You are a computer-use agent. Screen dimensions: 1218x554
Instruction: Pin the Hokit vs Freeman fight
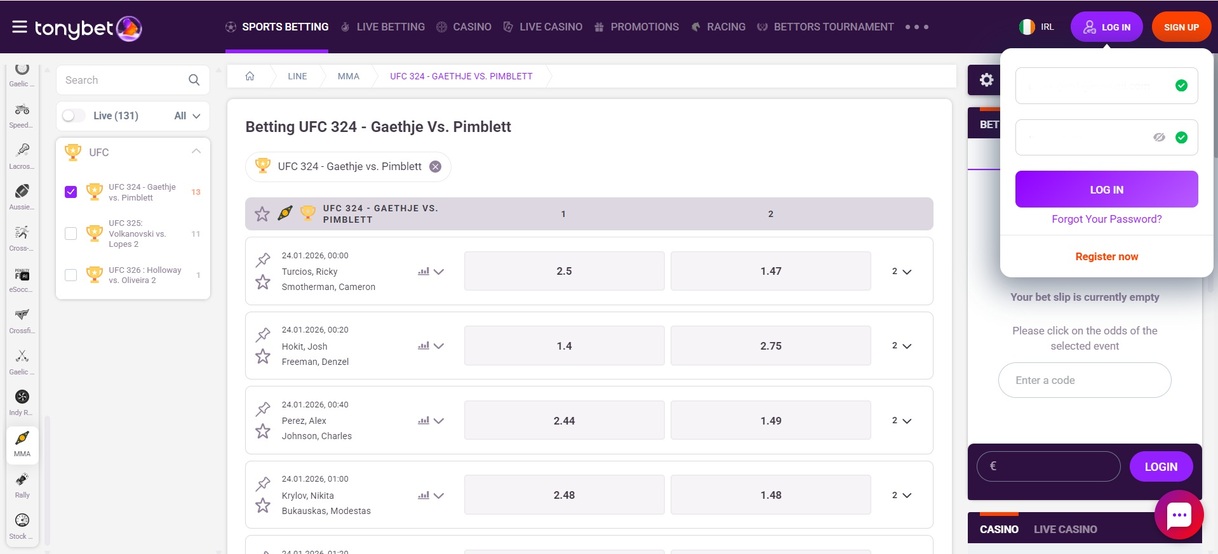263,335
